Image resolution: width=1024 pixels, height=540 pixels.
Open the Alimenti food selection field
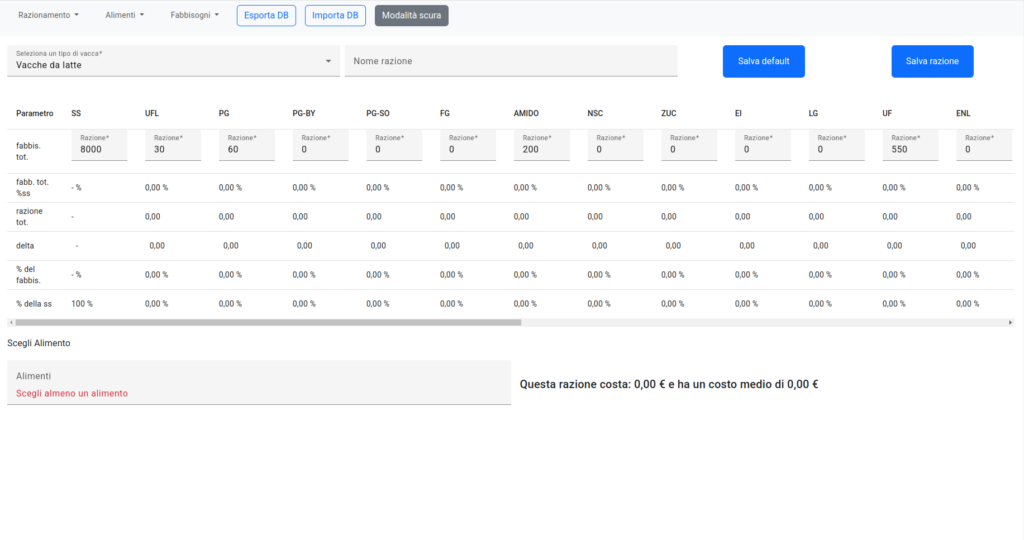(258, 383)
